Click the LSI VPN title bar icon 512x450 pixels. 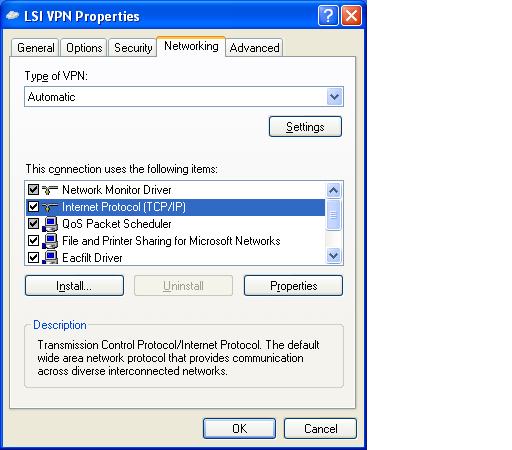click(x=12, y=15)
